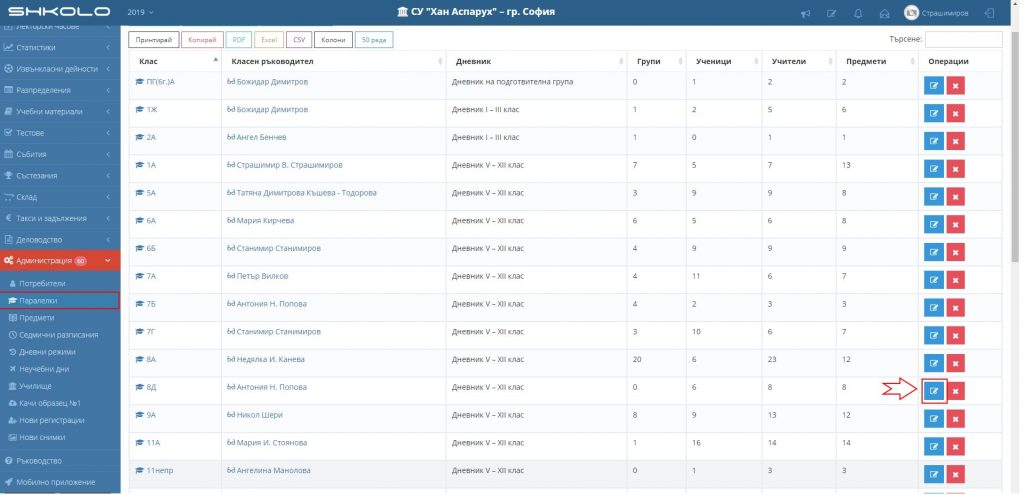1024x495 pixels.
Task: Click the compose note icon in header
Action: pos(831,13)
